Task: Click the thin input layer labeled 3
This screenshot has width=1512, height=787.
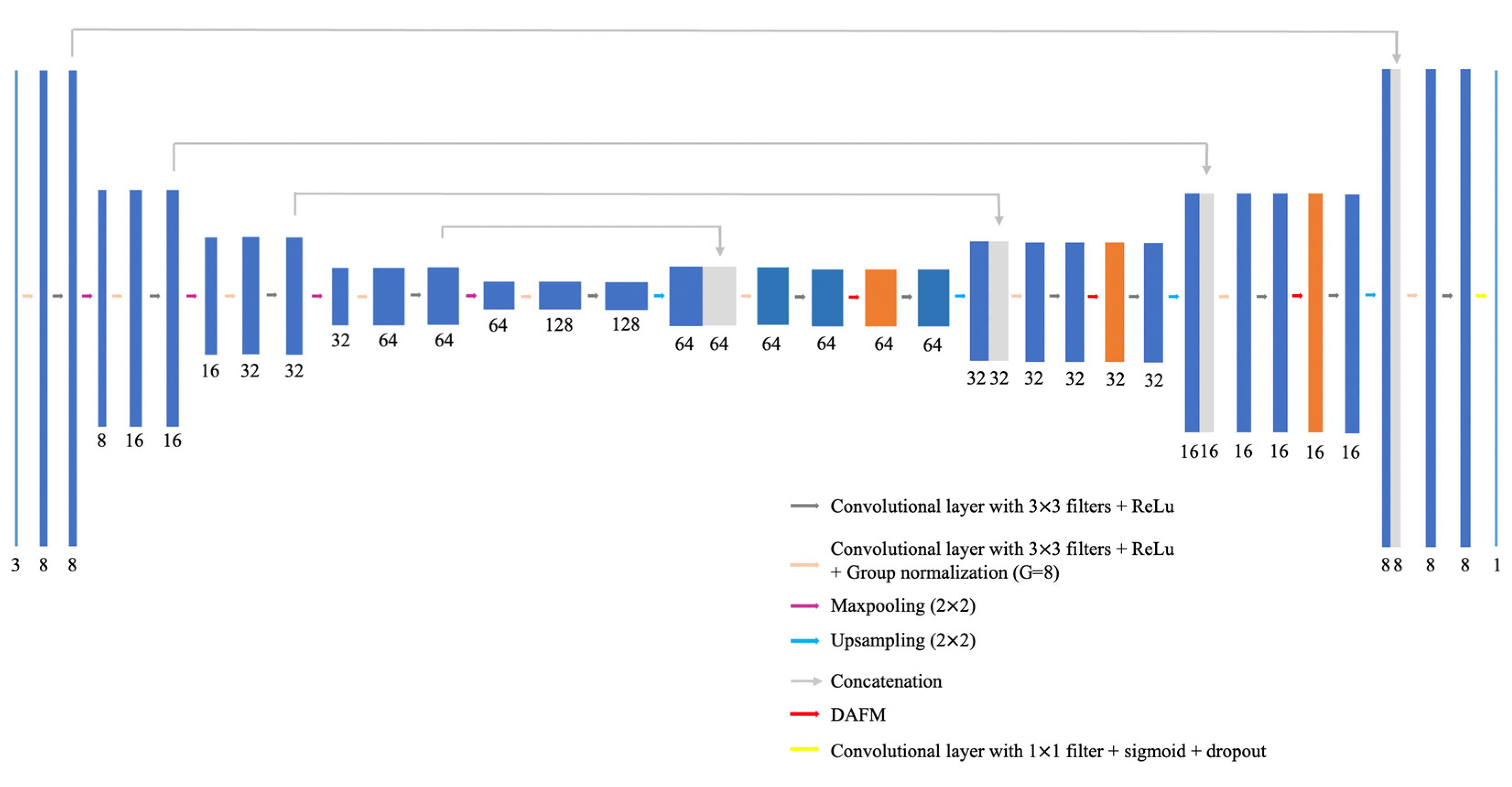Action: pyautogui.click(x=16, y=308)
